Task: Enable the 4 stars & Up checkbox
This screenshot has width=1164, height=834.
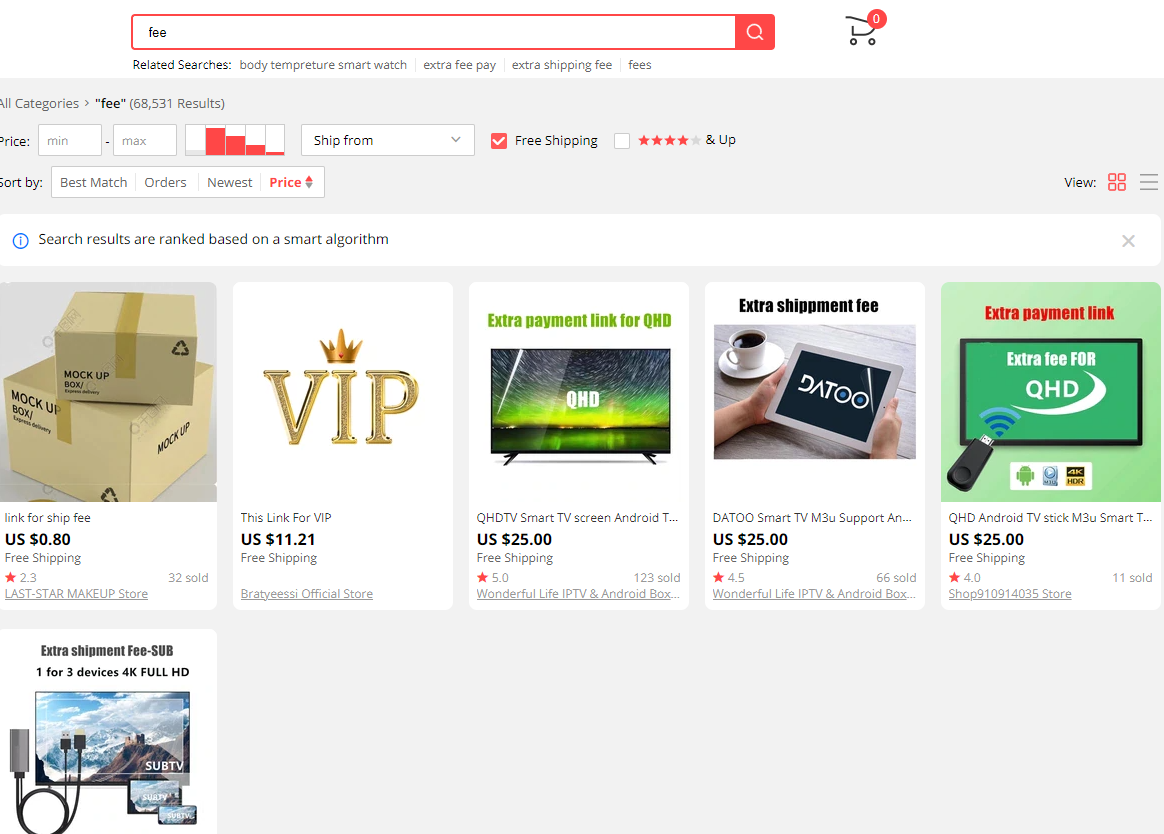Action: click(622, 140)
